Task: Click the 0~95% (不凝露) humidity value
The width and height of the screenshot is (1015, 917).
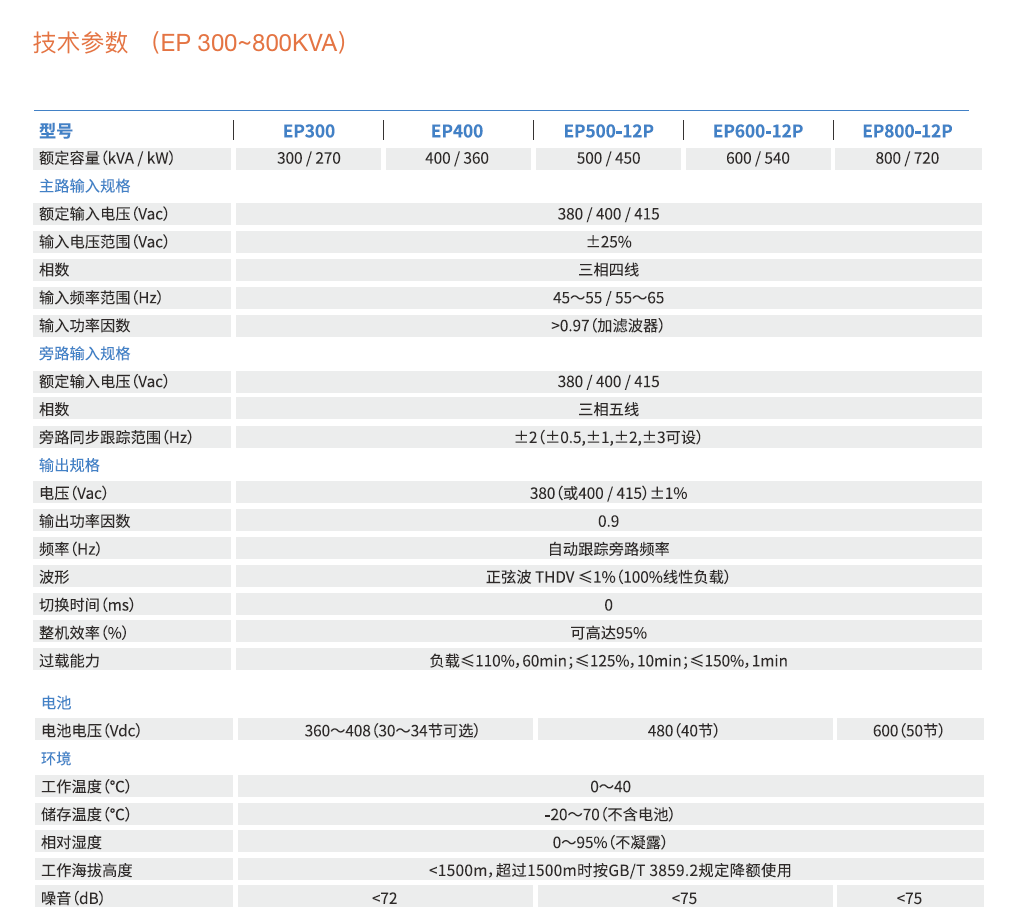Action: [609, 843]
